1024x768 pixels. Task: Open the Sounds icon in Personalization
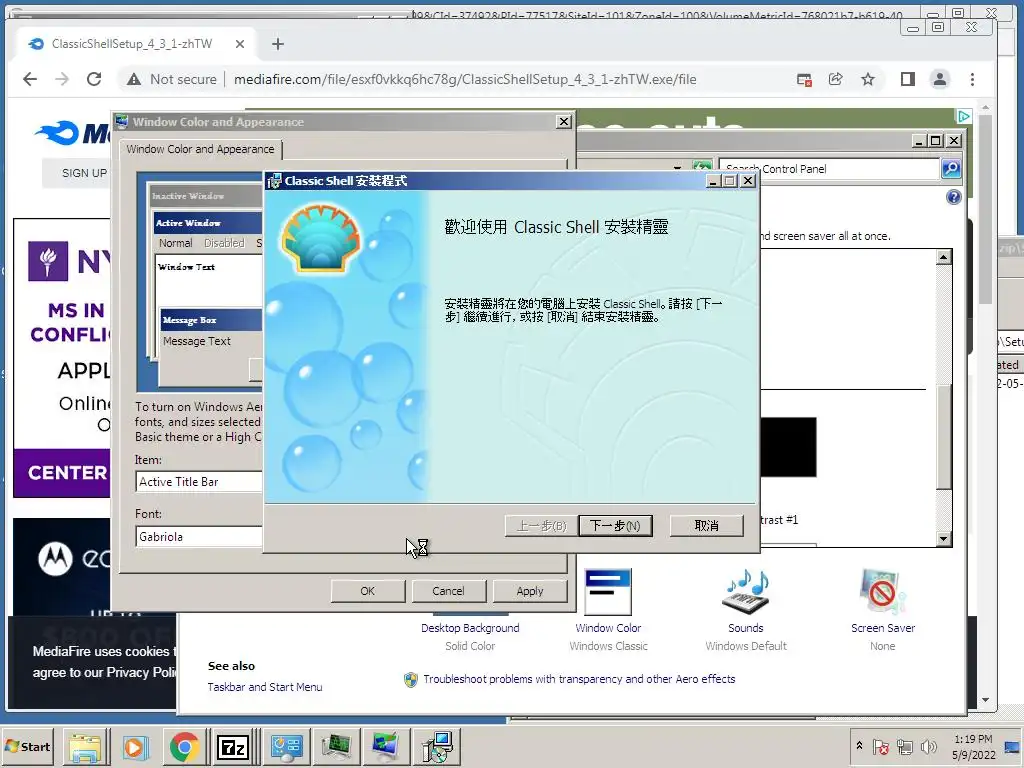point(745,592)
